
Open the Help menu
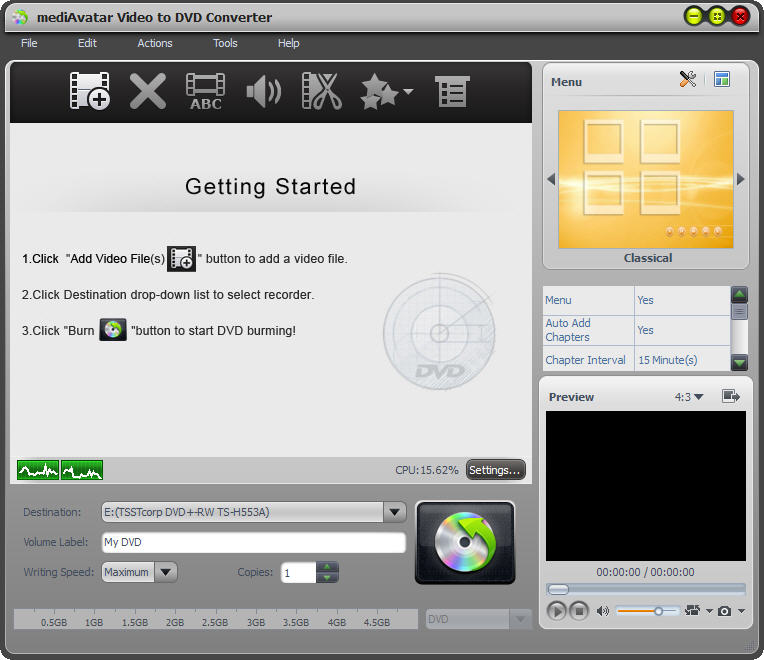coord(288,43)
